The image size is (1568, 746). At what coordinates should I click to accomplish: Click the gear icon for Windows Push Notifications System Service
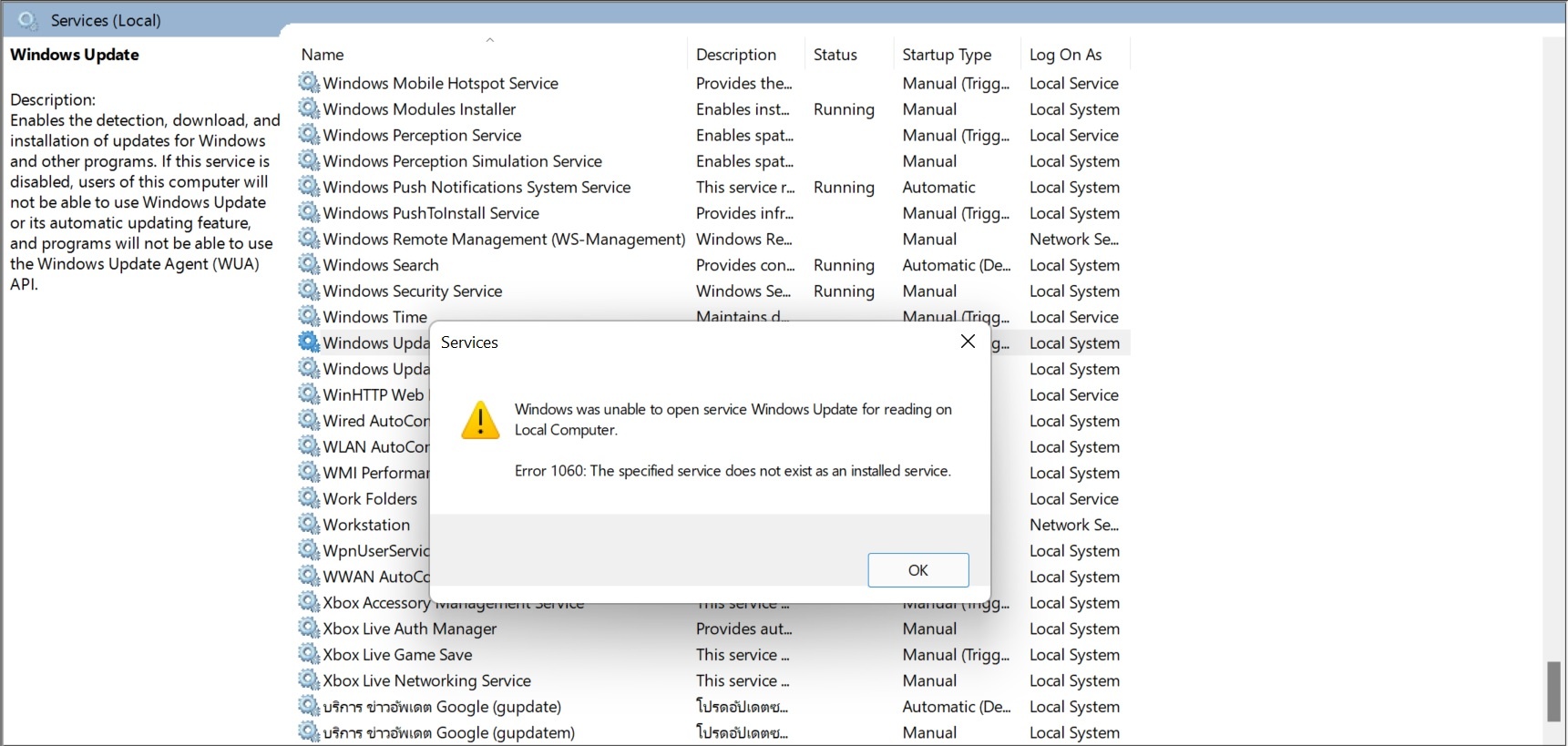point(309,186)
